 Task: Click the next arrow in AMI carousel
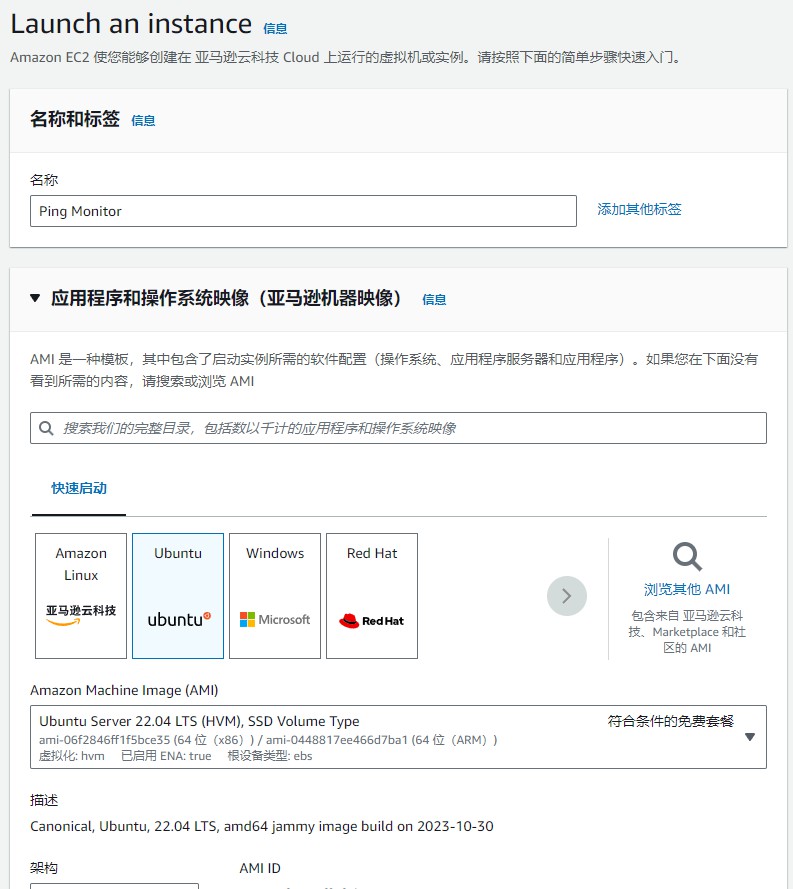click(567, 596)
